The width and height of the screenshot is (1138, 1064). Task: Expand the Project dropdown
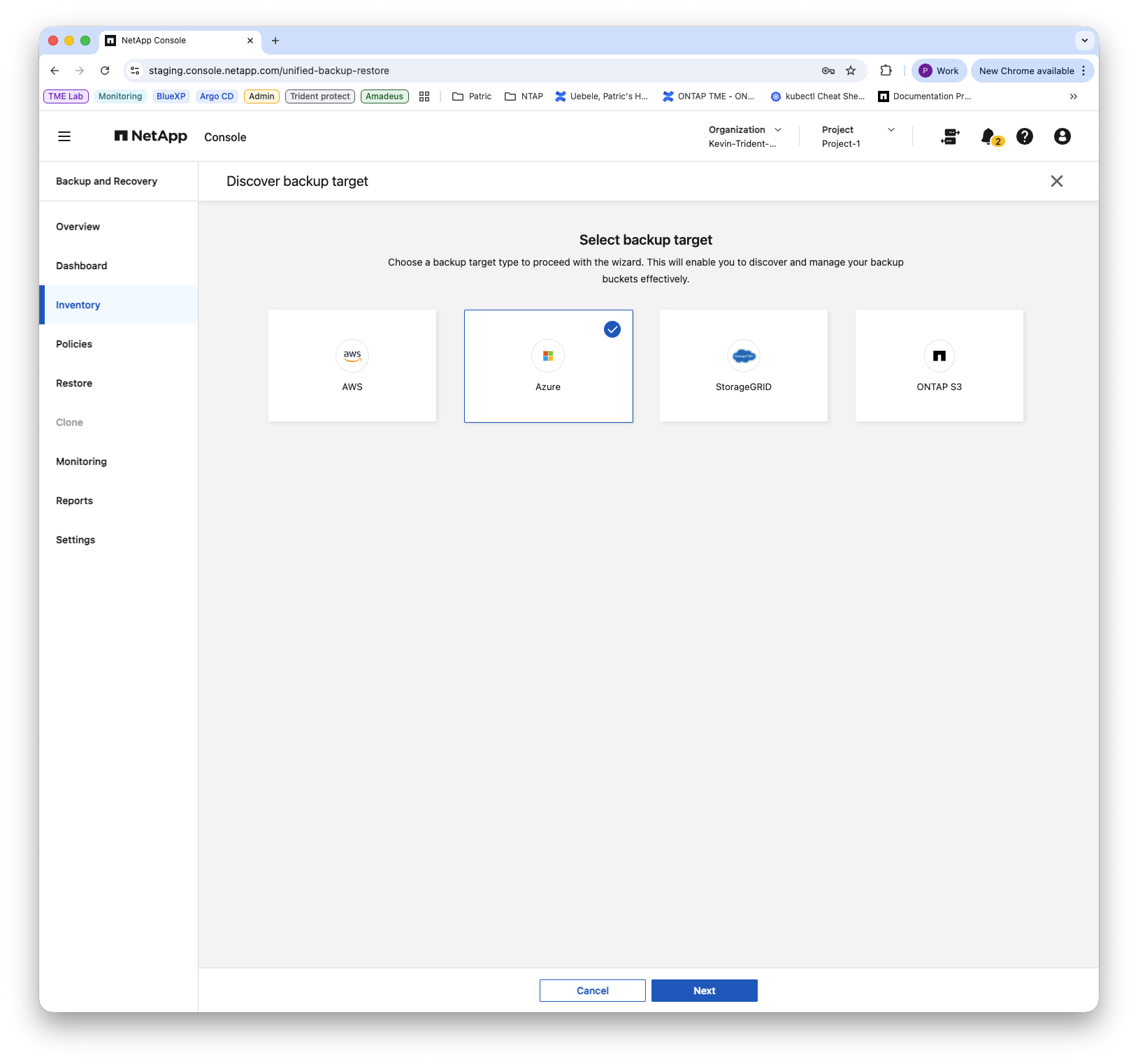[858, 136]
